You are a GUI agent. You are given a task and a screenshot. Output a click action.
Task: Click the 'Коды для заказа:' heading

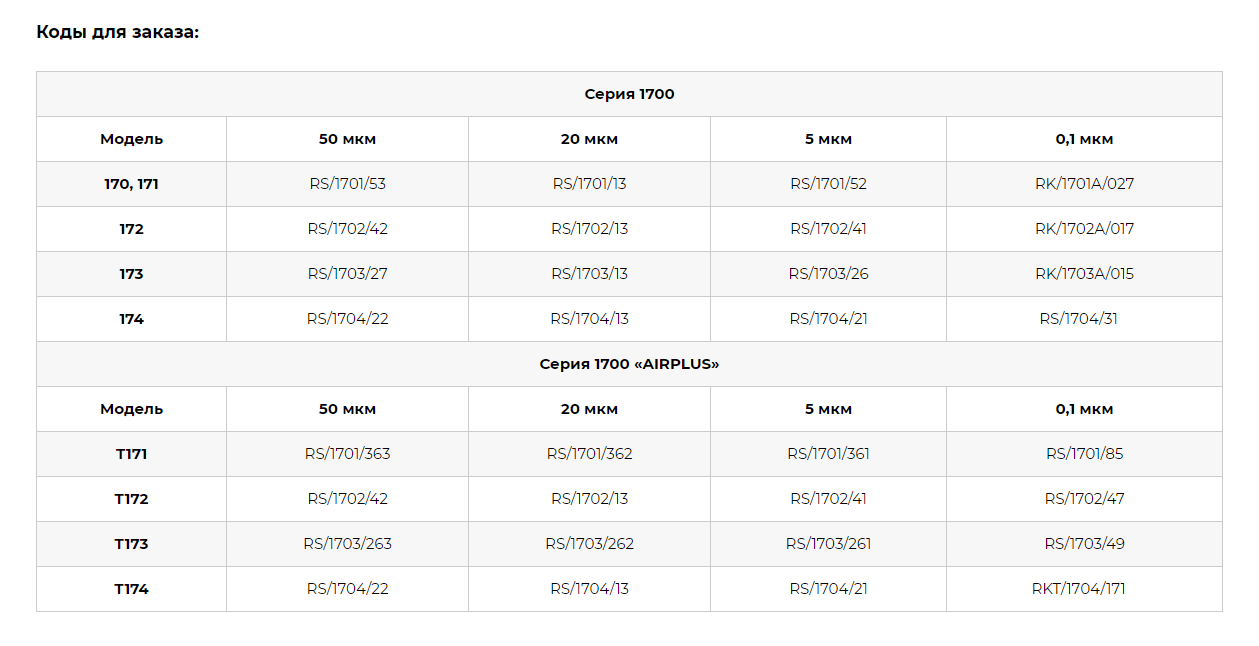[118, 32]
